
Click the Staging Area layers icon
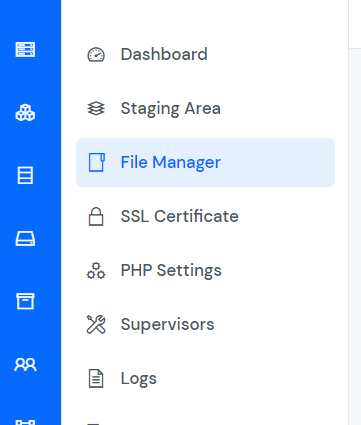(96, 108)
